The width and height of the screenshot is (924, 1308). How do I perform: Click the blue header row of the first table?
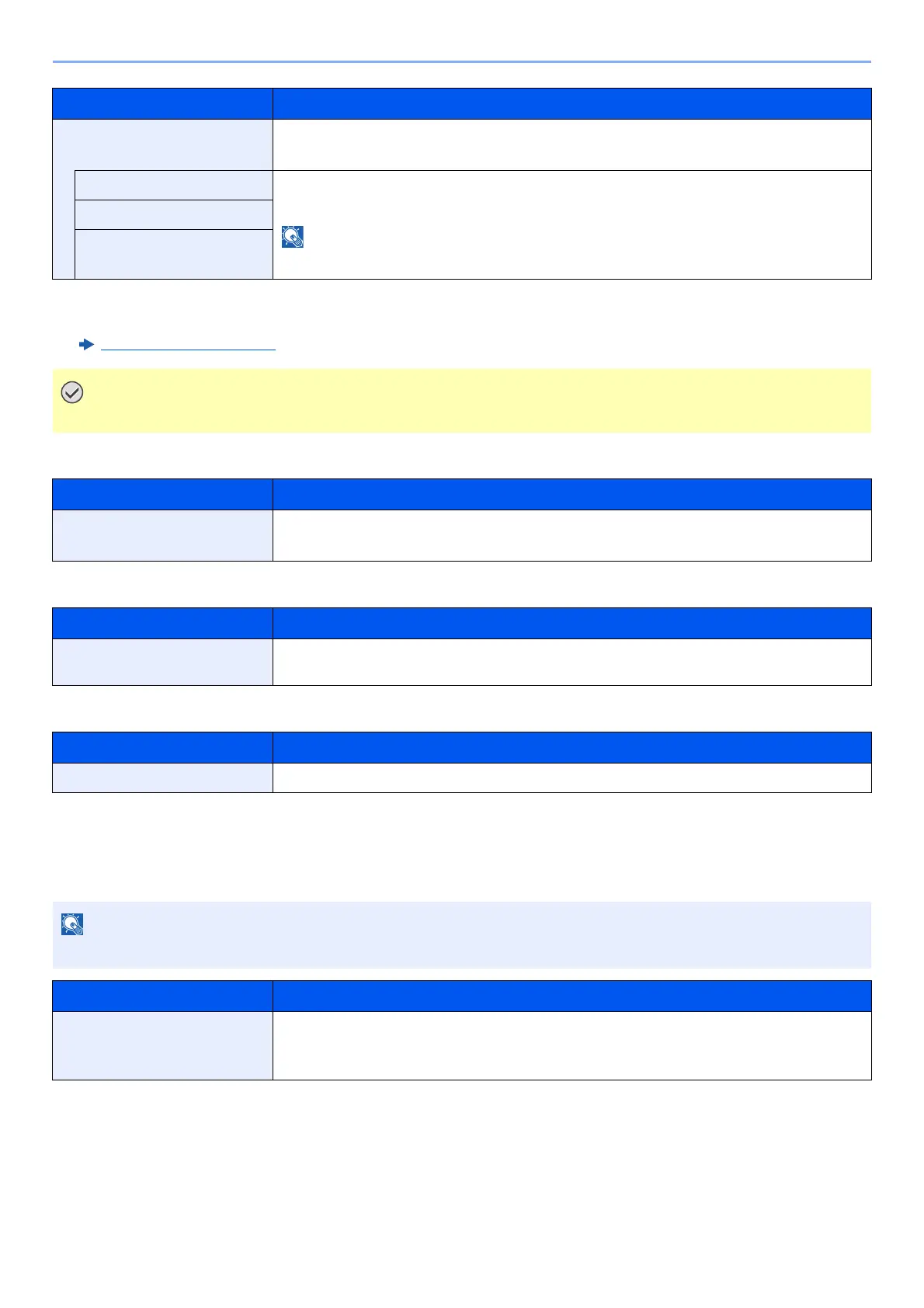point(461,103)
